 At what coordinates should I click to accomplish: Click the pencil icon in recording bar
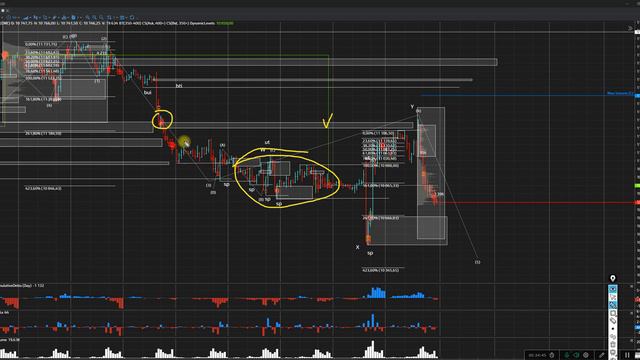602,355
